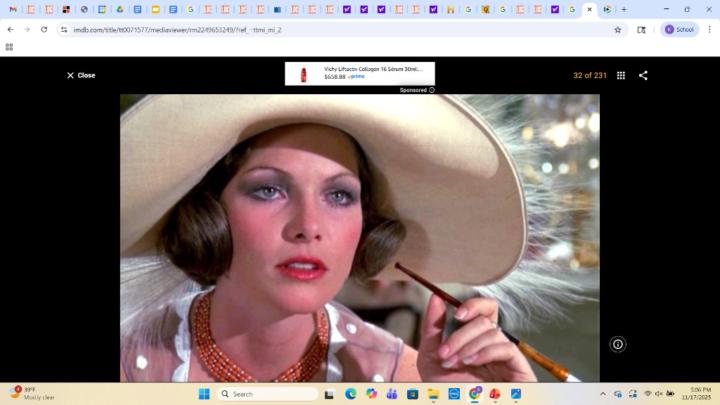View site information icon in address bar
The image size is (720, 405).
click(64, 30)
